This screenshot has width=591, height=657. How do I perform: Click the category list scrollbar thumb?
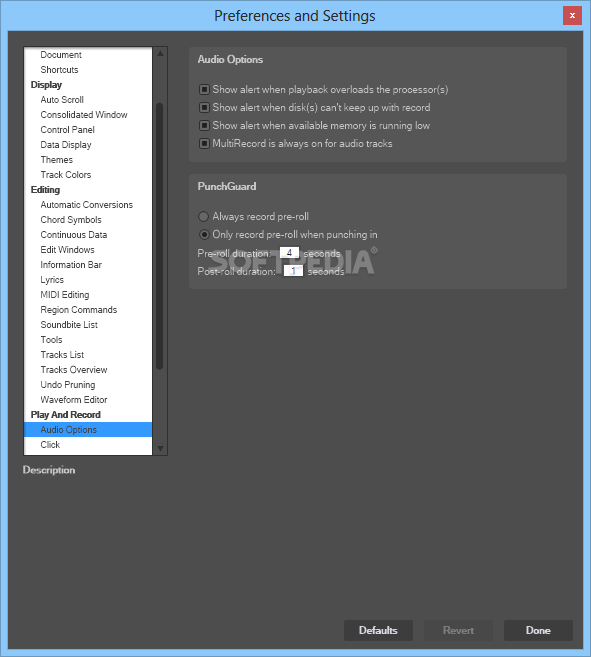[x=160, y=236]
